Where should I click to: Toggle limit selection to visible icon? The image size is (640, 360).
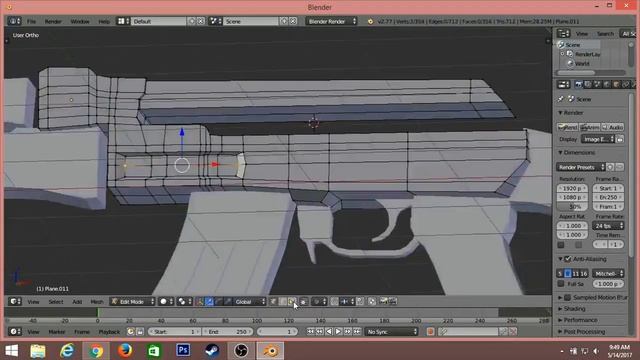(303, 302)
